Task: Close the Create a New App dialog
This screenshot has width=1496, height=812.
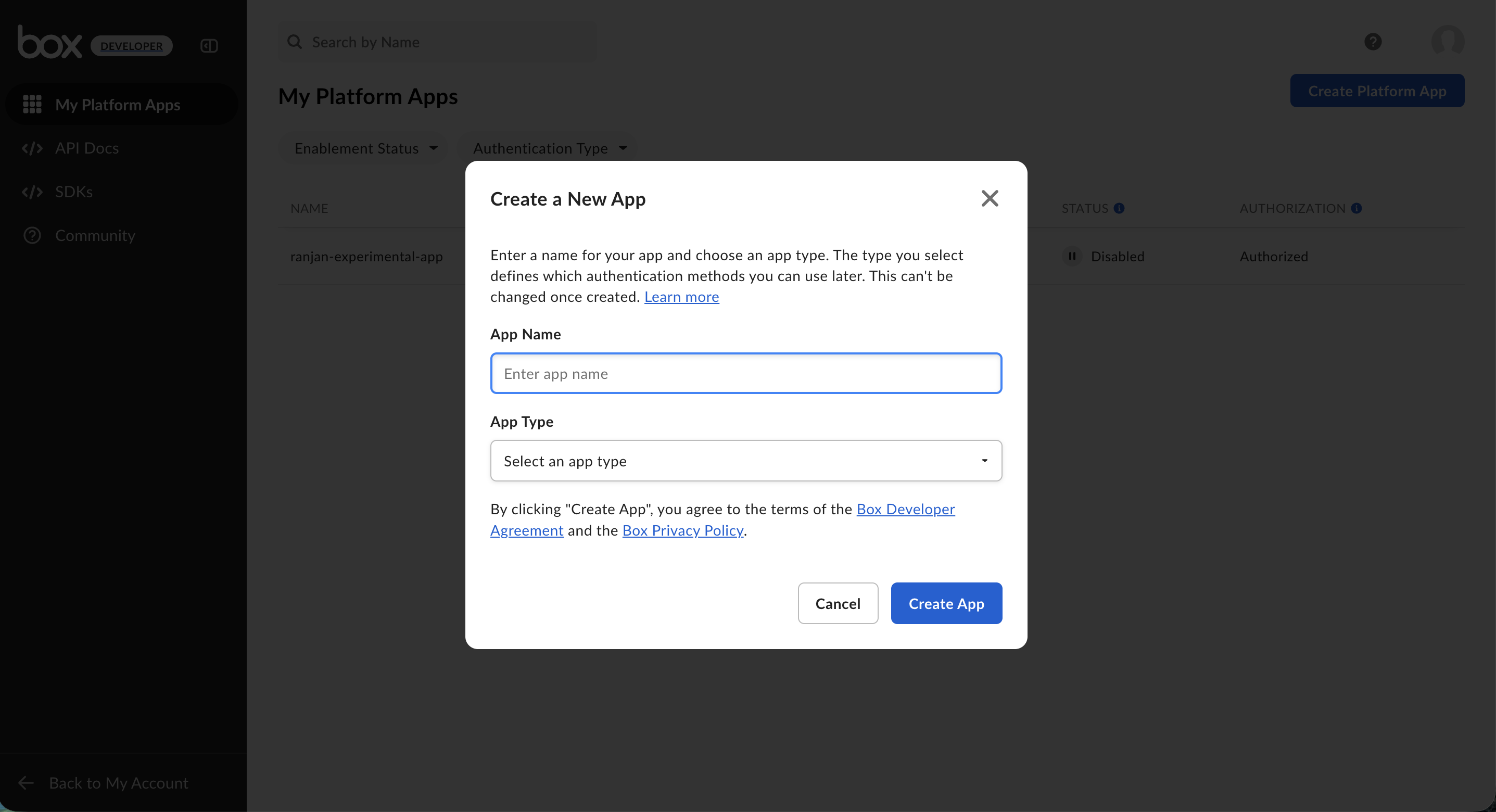Action: [x=990, y=199]
